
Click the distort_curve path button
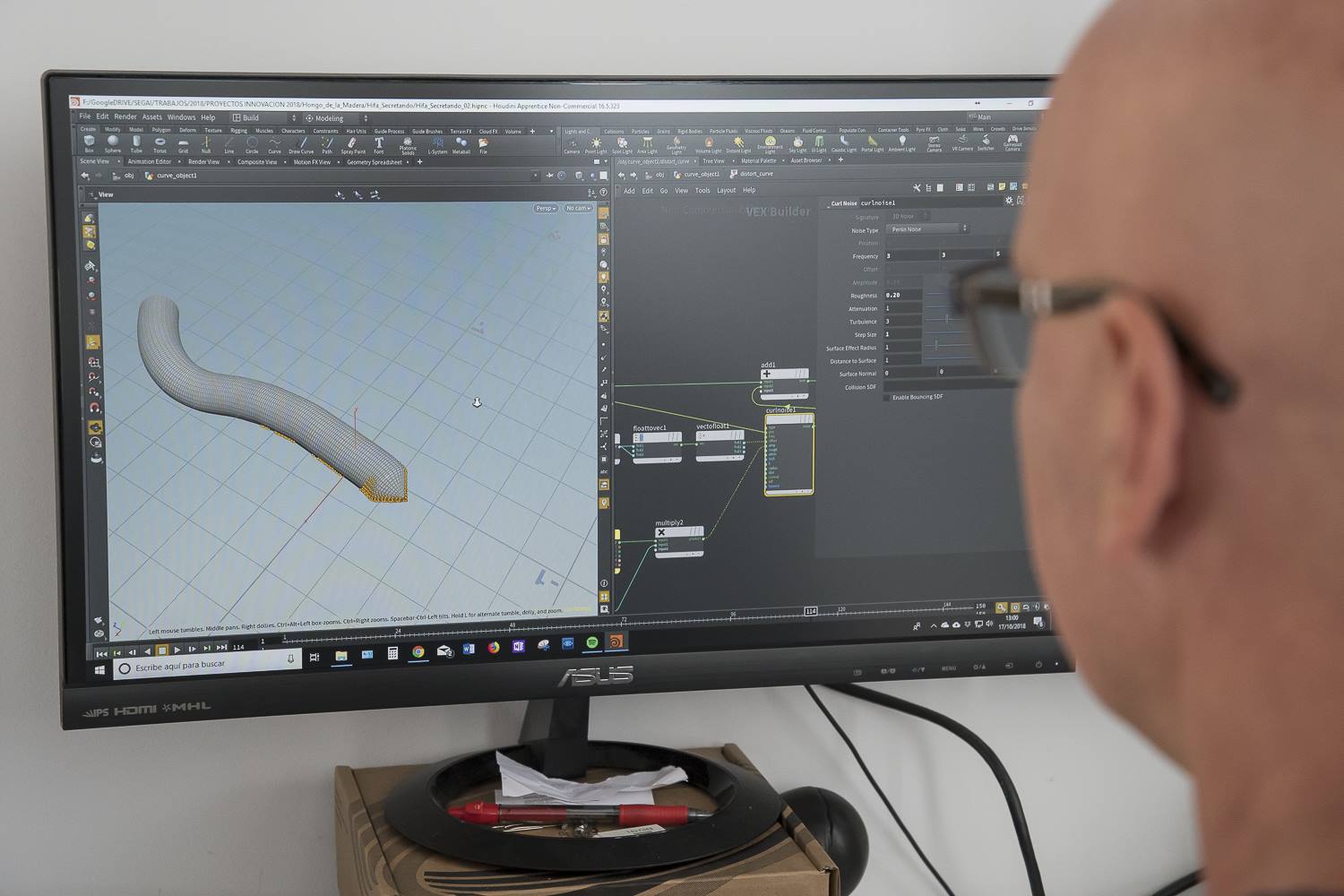click(x=755, y=174)
